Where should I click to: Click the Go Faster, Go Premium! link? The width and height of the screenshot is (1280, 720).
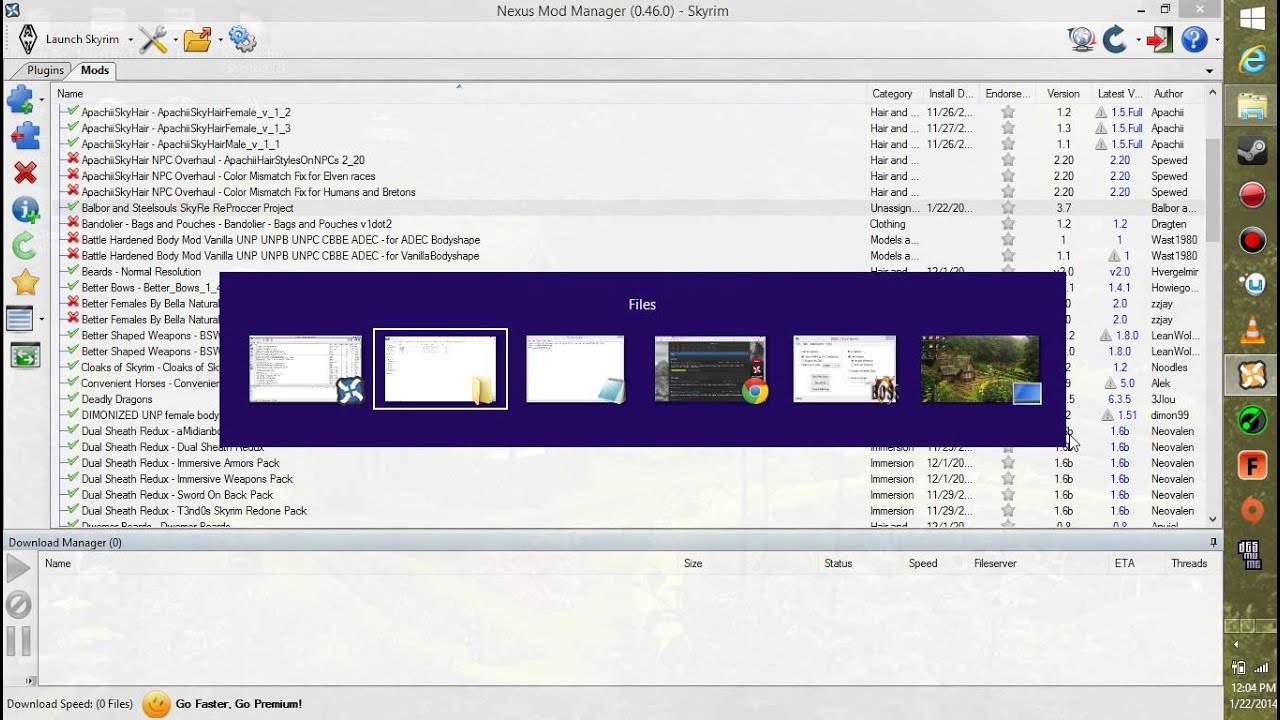click(x=239, y=704)
